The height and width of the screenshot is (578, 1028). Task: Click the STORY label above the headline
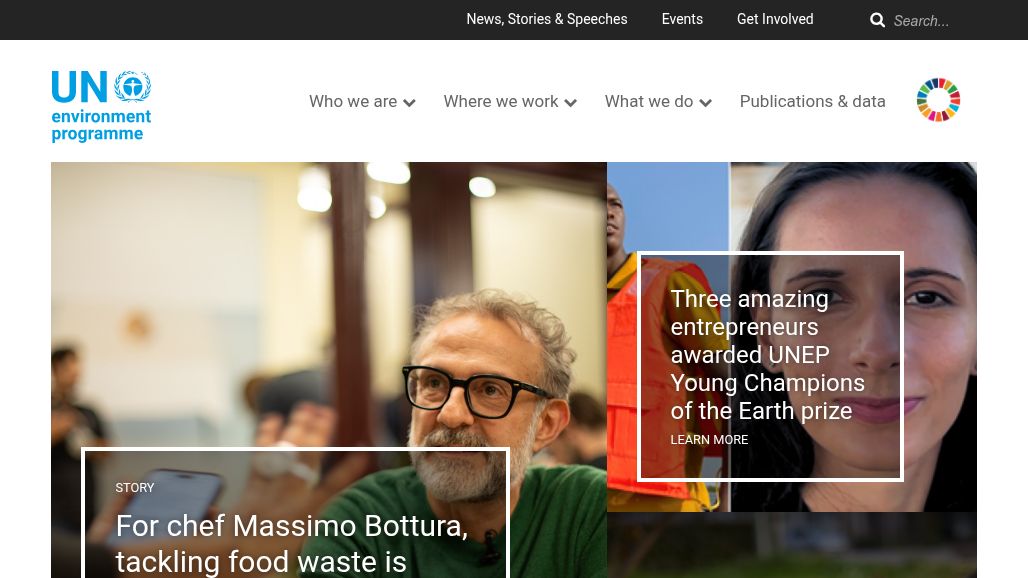coord(134,488)
